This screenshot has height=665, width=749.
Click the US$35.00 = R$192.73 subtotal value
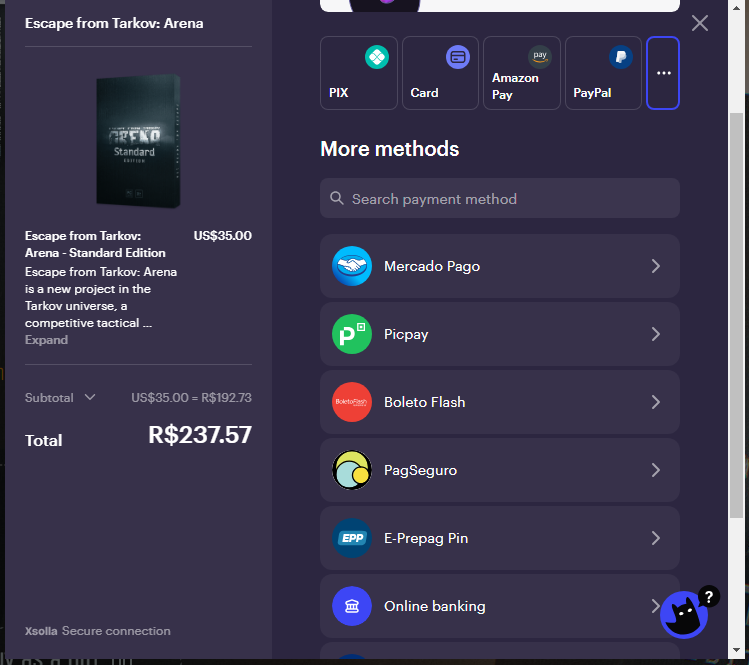point(192,397)
